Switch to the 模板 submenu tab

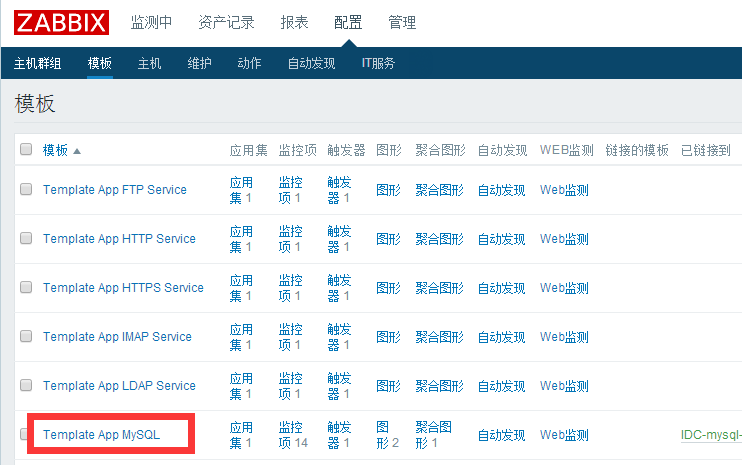[x=100, y=63]
